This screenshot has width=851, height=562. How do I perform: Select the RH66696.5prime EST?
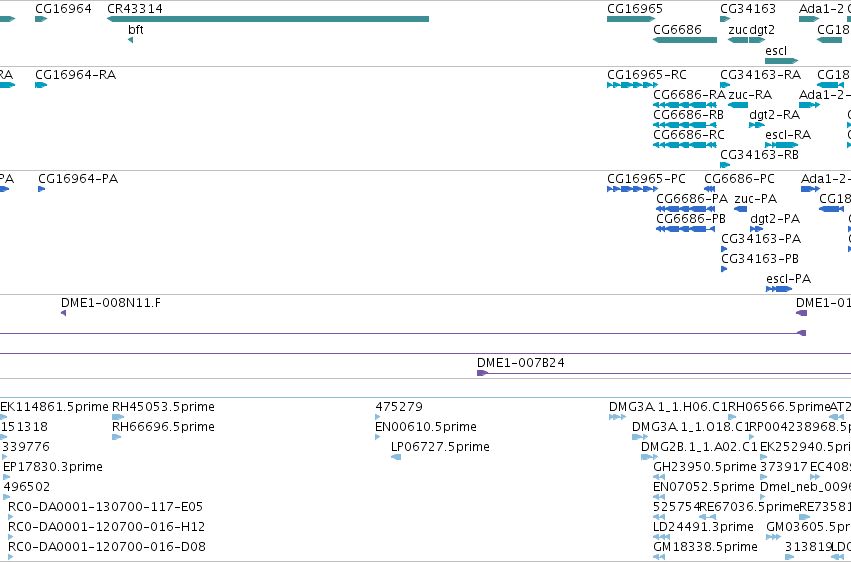click(116, 437)
